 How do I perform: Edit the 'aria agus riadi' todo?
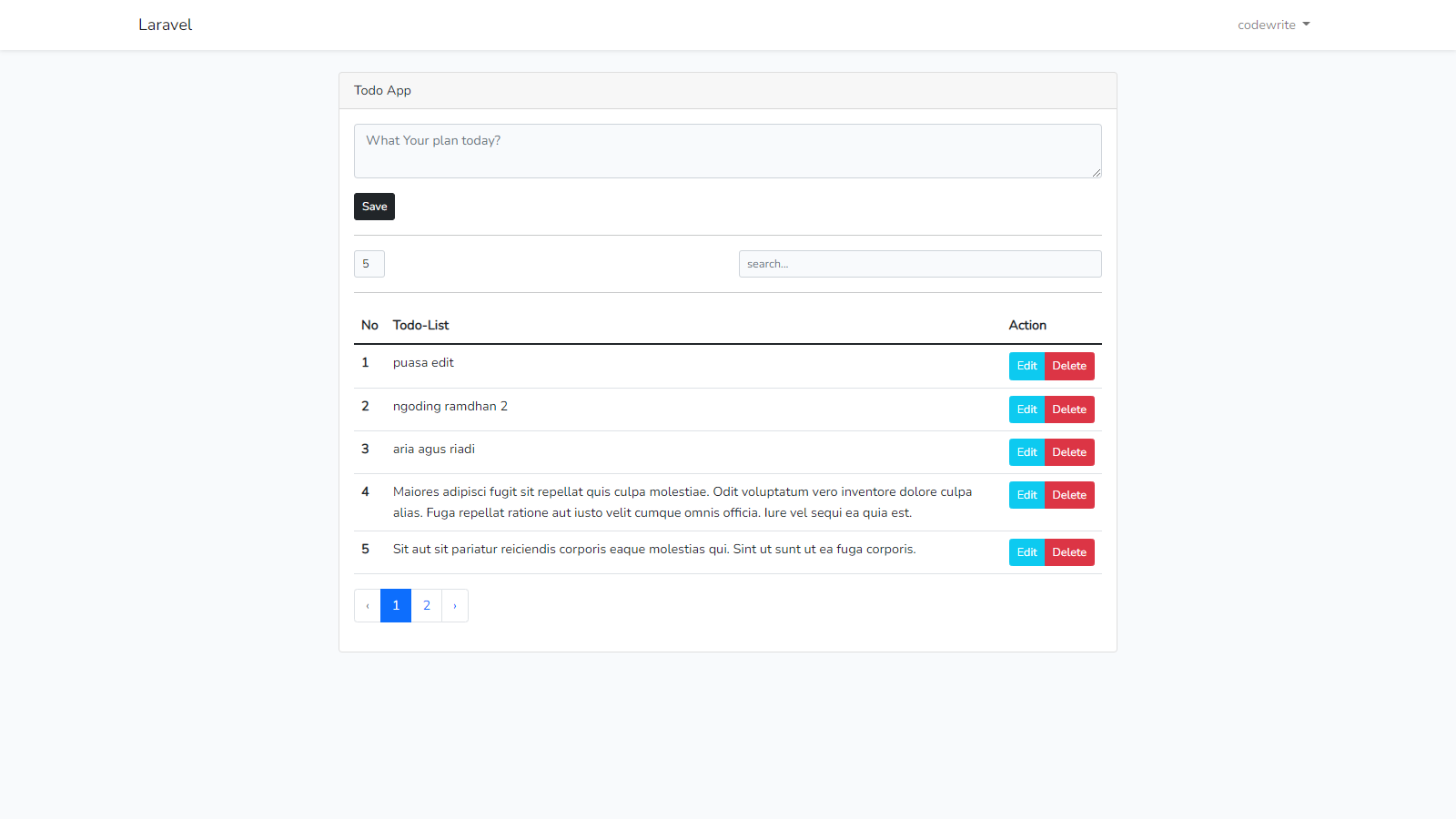tap(1026, 451)
